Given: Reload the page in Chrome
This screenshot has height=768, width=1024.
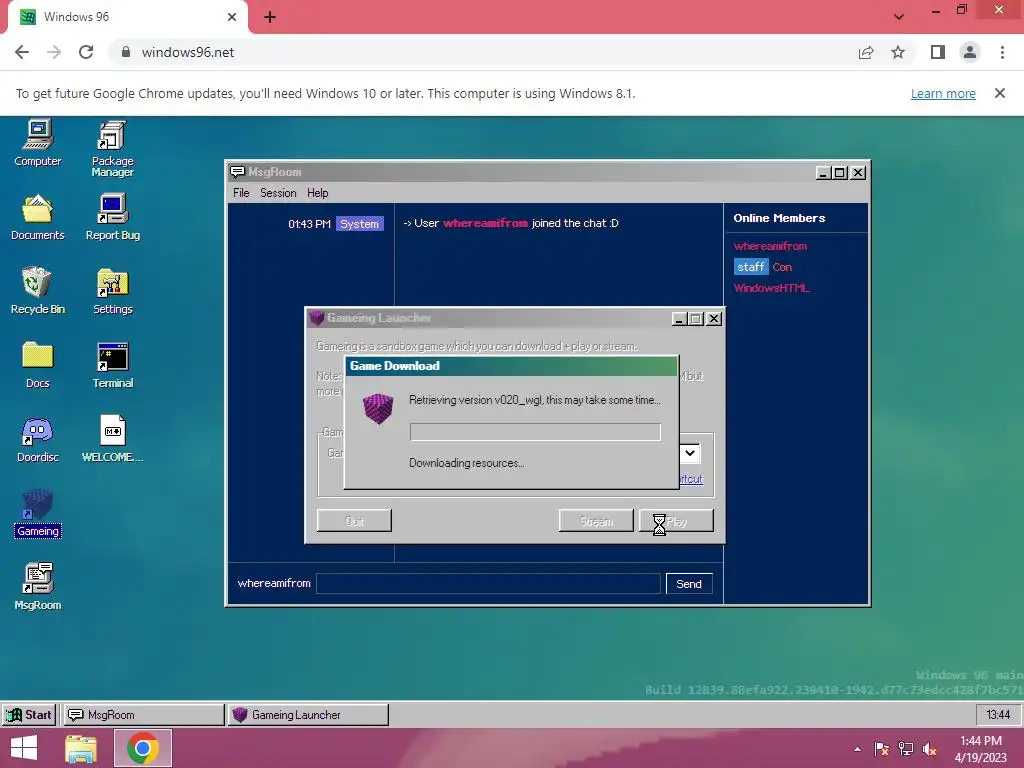Looking at the screenshot, I should [x=86, y=52].
